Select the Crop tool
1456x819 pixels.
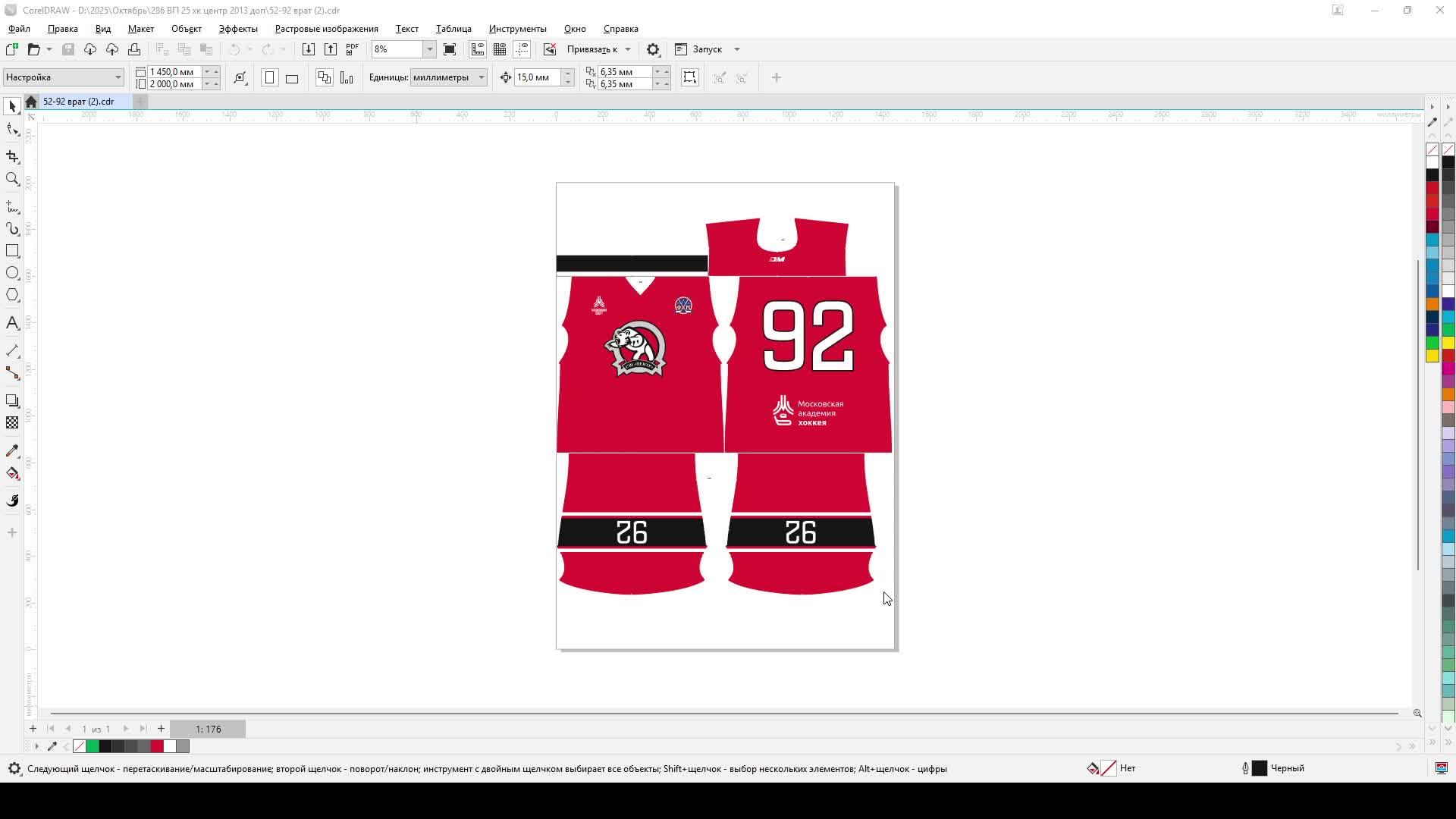tap(12, 157)
